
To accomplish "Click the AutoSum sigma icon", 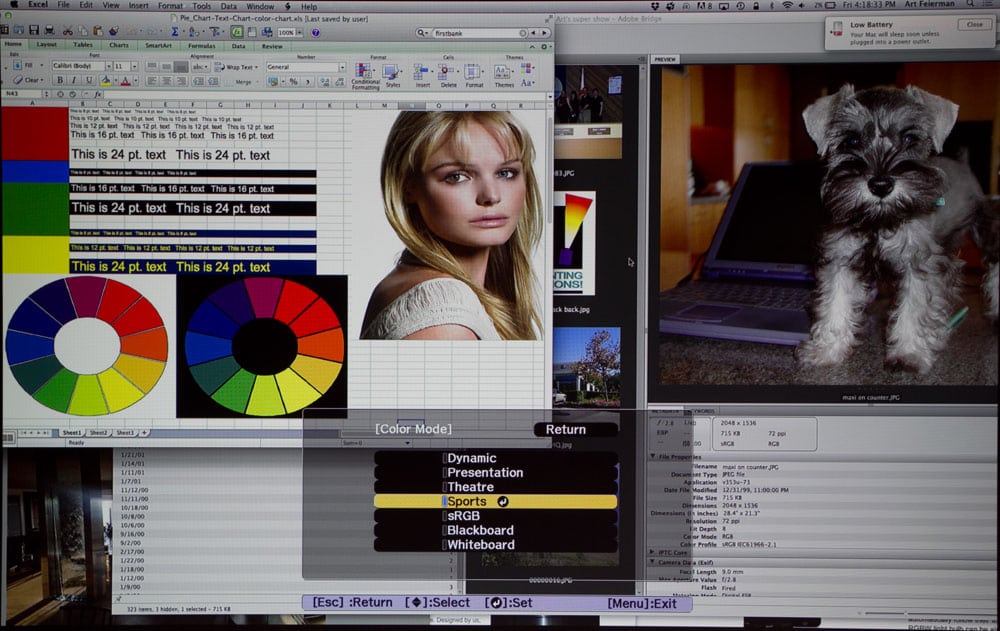I will [174, 32].
